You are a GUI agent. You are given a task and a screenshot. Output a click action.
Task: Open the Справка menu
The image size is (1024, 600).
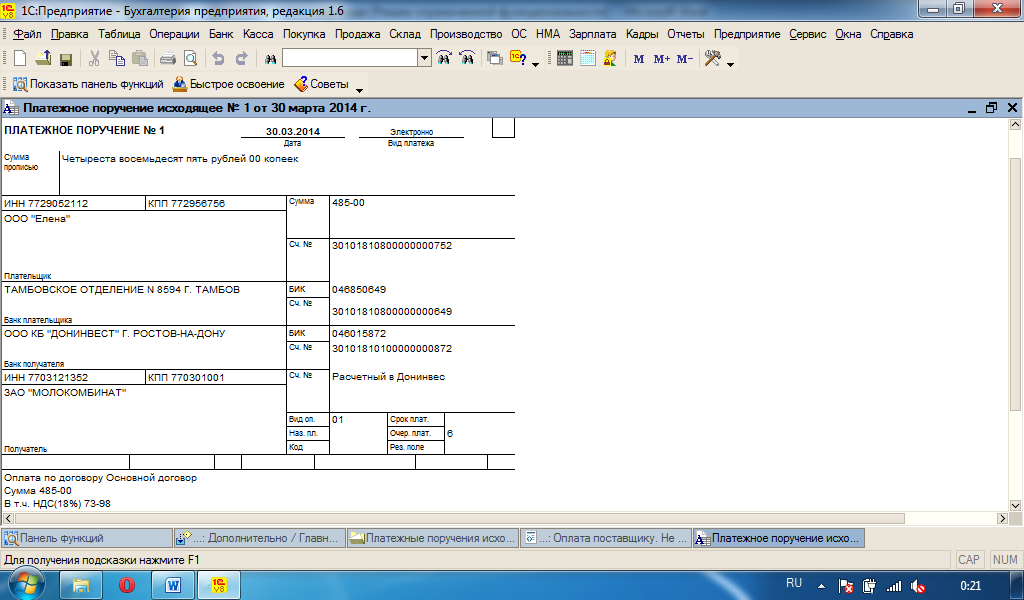891,34
